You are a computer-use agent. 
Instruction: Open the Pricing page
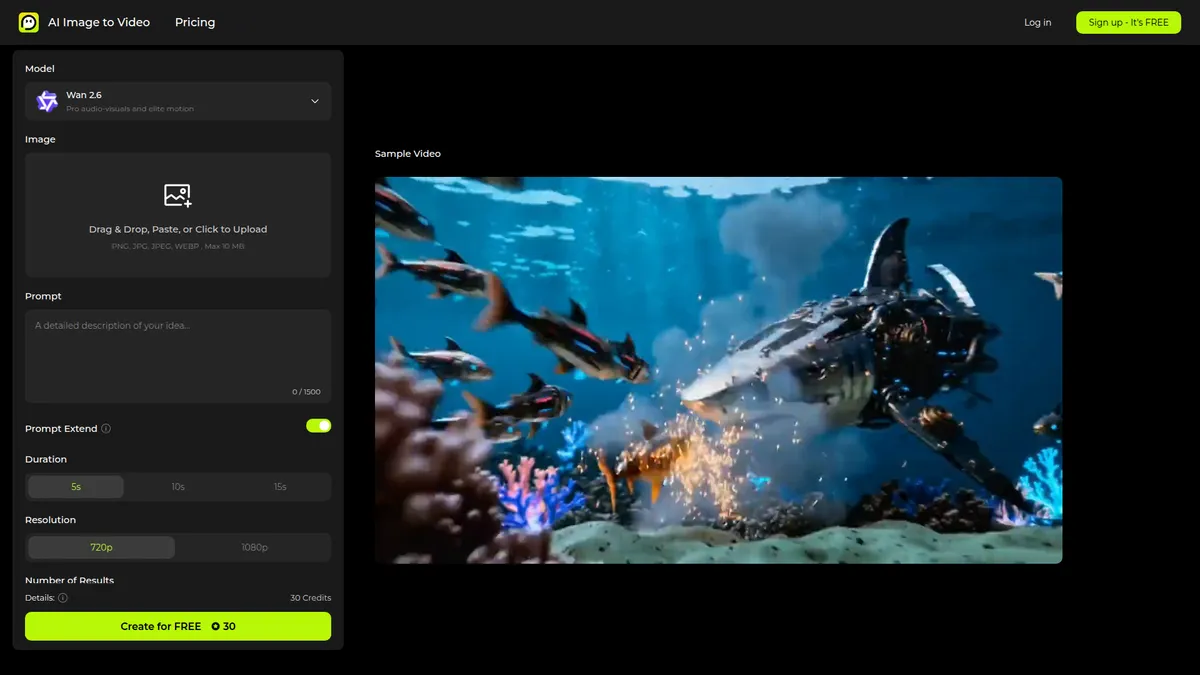pyautogui.click(x=194, y=21)
